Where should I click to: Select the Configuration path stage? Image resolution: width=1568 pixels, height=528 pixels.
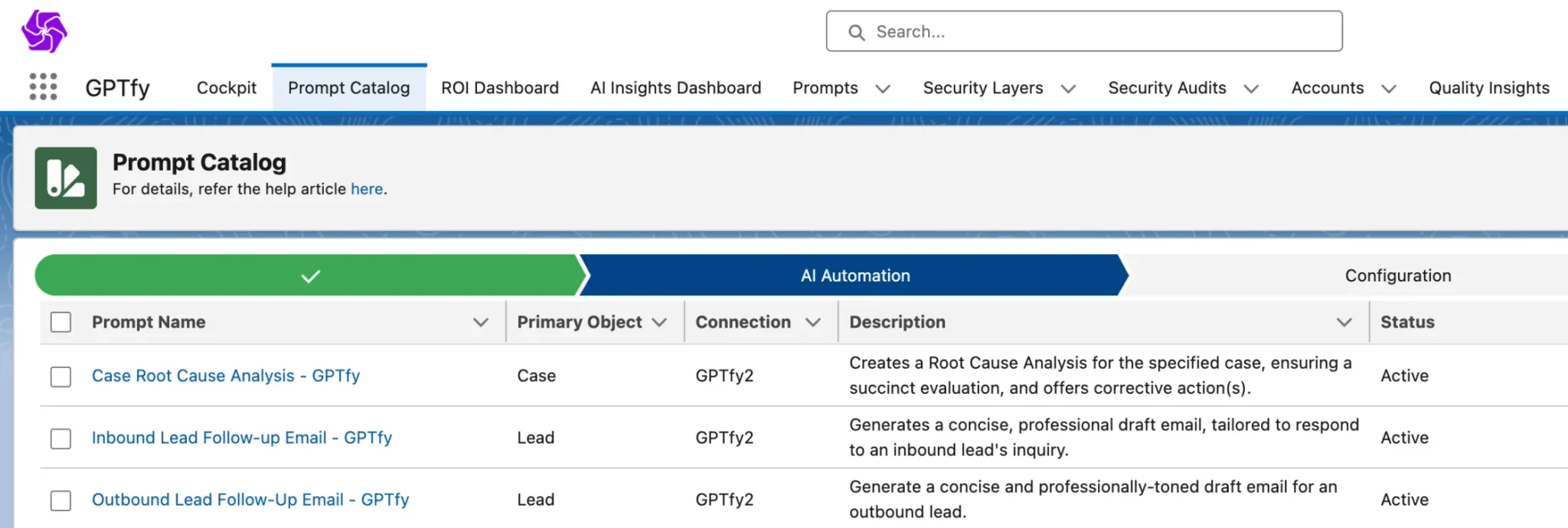[1397, 275]
